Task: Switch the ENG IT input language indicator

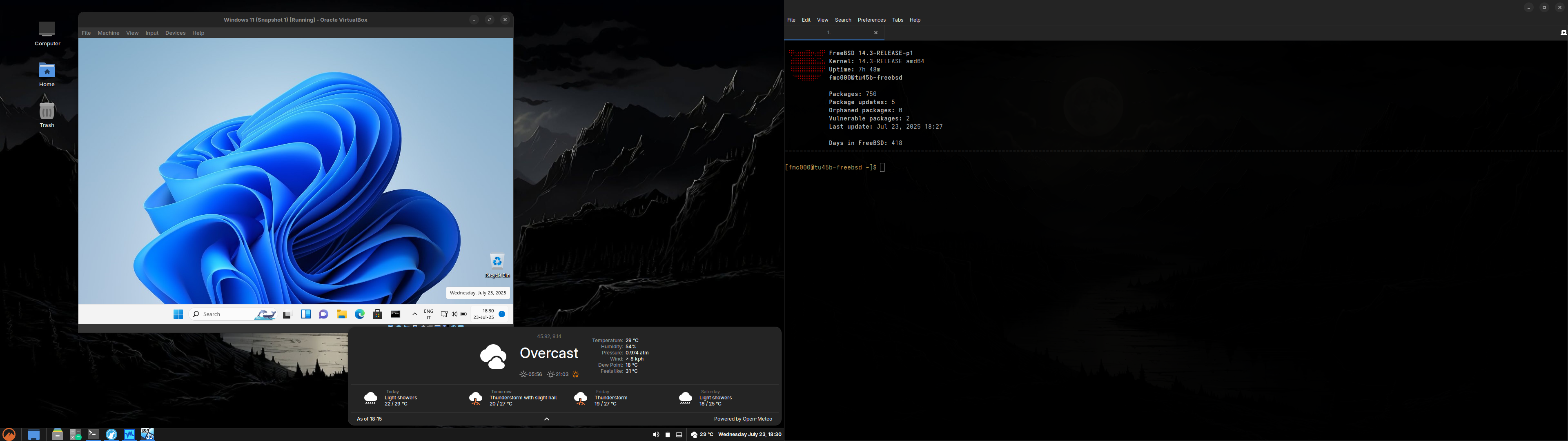Action: point(428,314)
